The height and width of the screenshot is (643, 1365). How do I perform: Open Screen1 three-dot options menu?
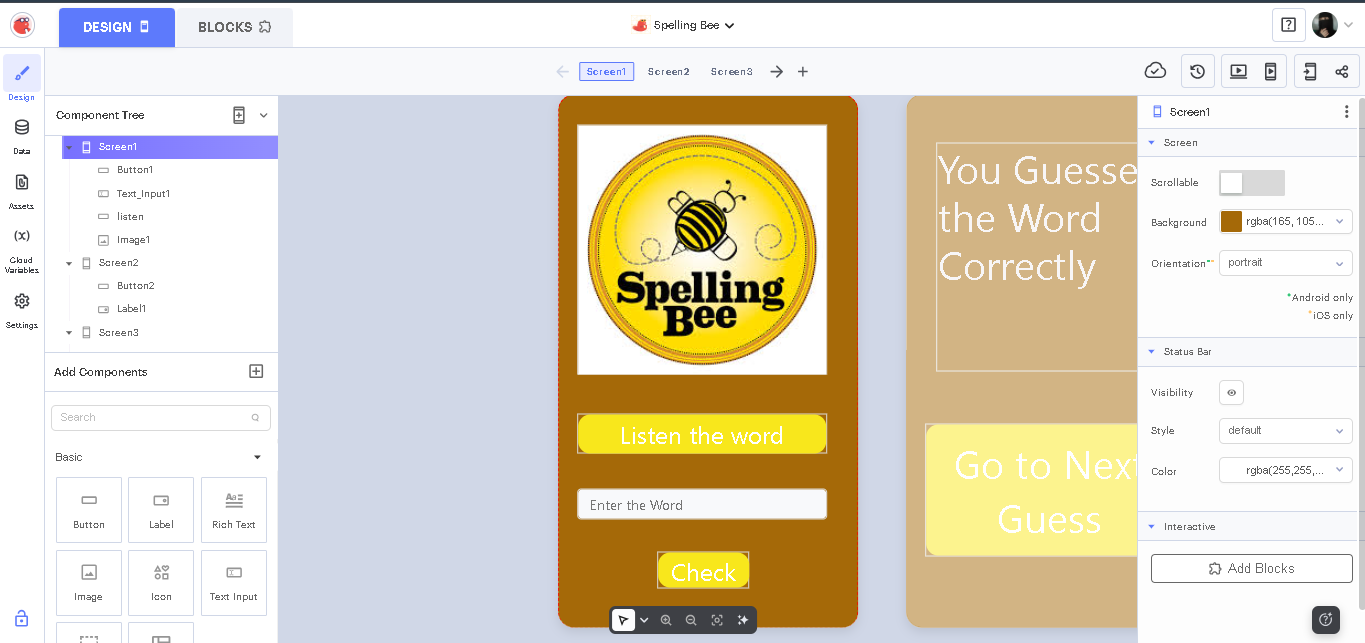click(x=1346, y=112)
